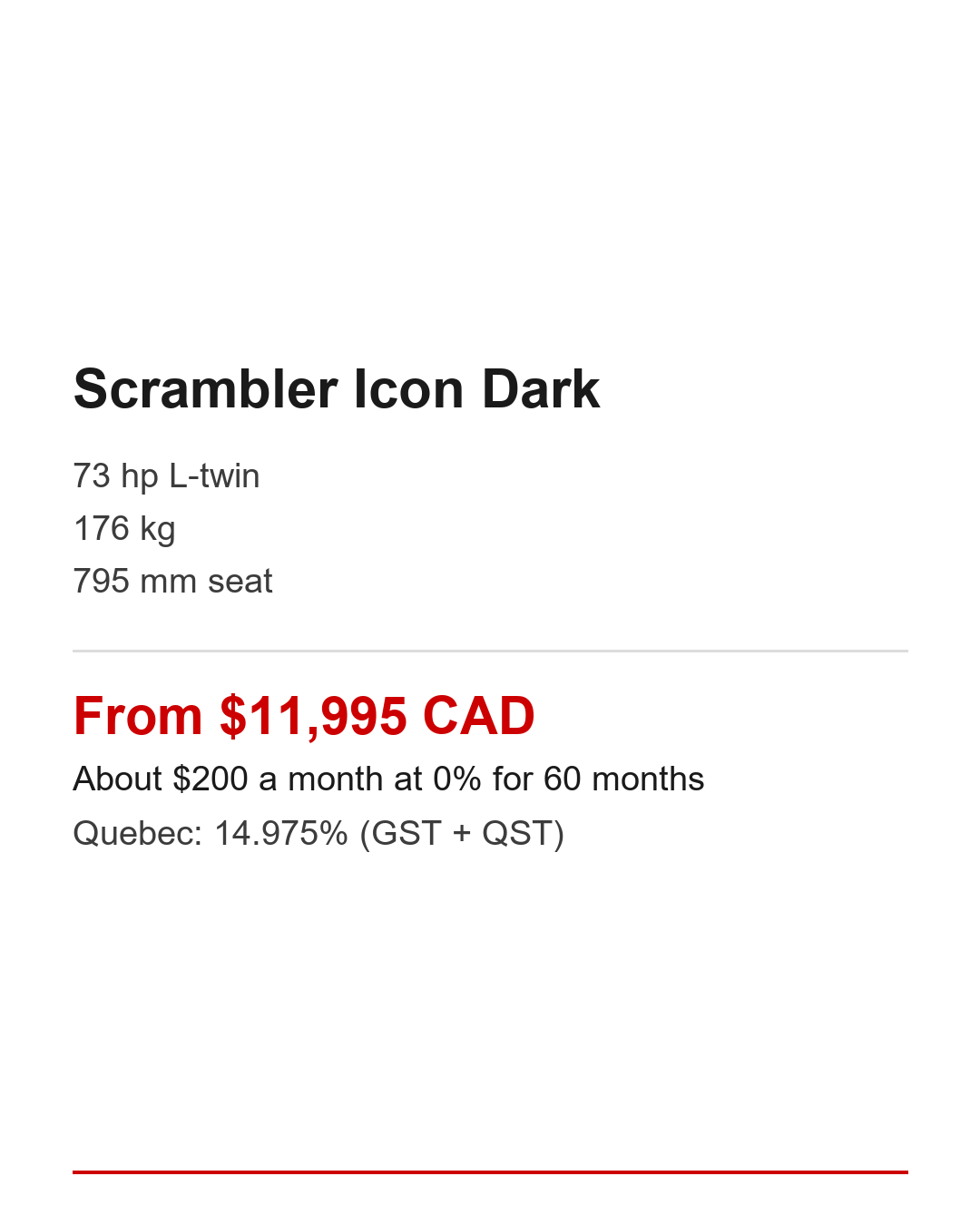The height and width of the screenshot is (1225, 980).
Task: Select the 73 hp L-twin spec line
Action: (166, 476)
